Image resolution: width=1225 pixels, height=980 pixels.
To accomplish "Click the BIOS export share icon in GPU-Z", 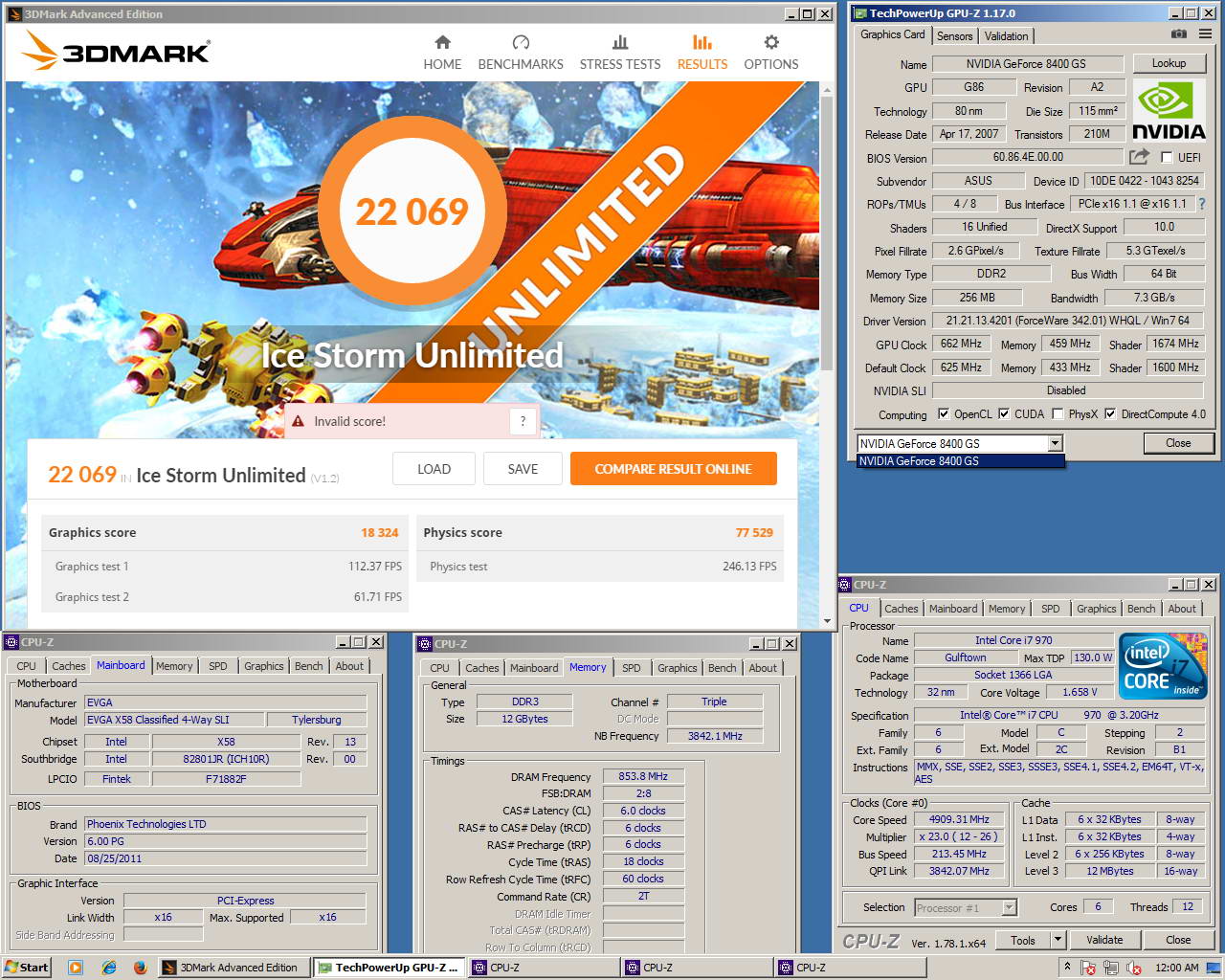I will point(1139,156).
